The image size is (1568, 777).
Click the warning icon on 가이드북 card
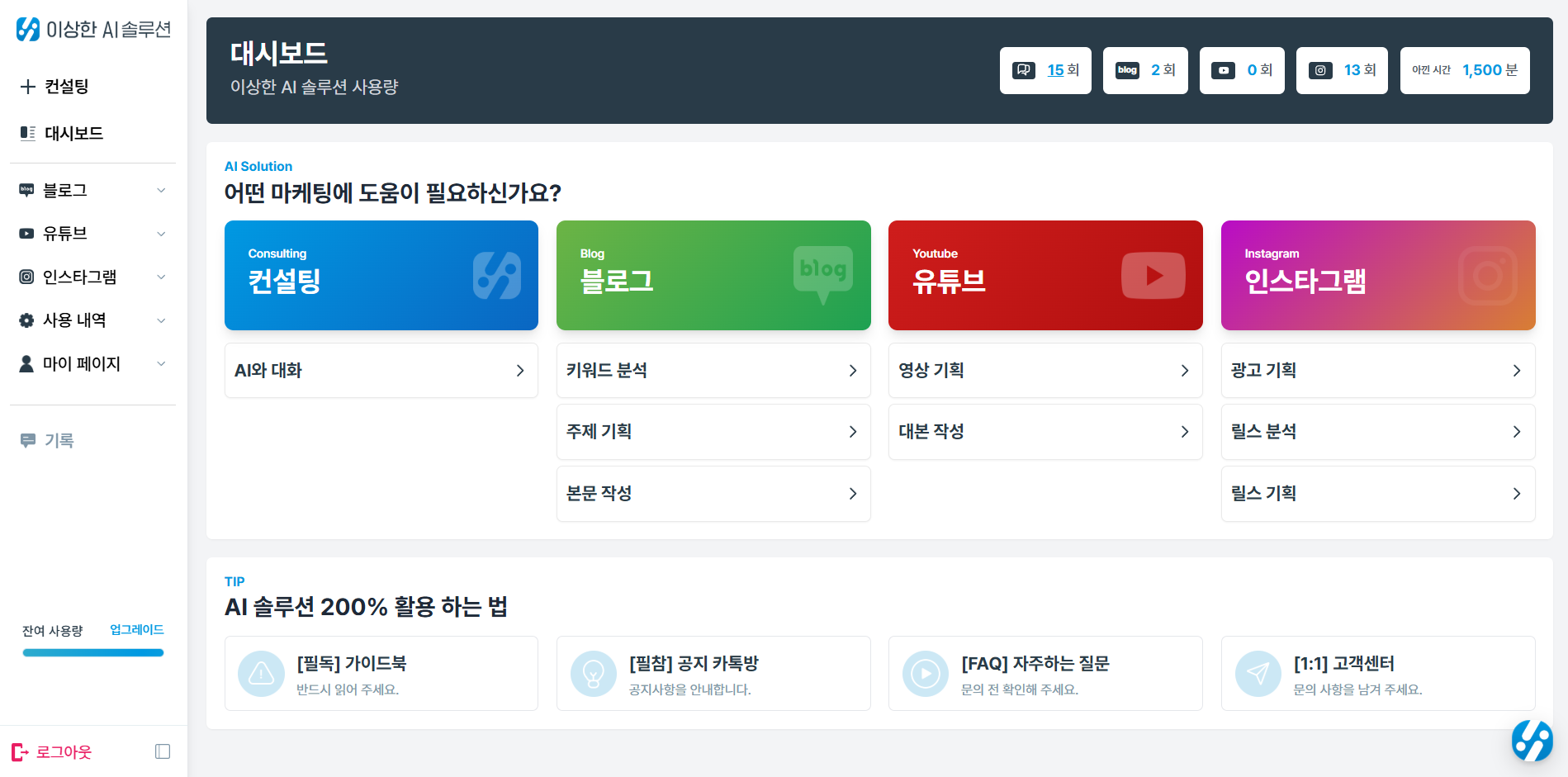(261, 674)
